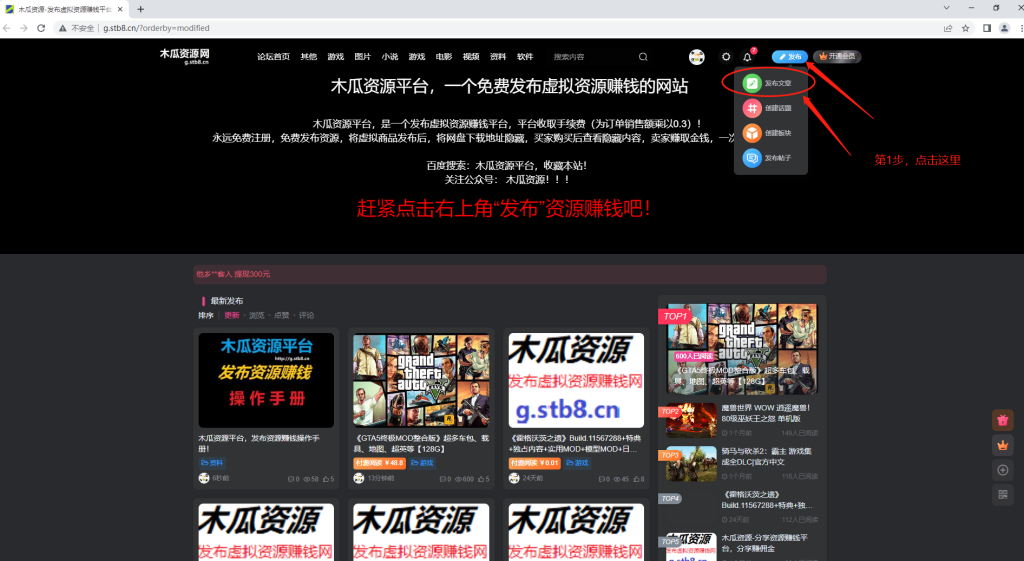The height and width of the screenshot is (561, 1024).
Task: Open 资料 in the navigation bar
Action: [x=498, y=57]
